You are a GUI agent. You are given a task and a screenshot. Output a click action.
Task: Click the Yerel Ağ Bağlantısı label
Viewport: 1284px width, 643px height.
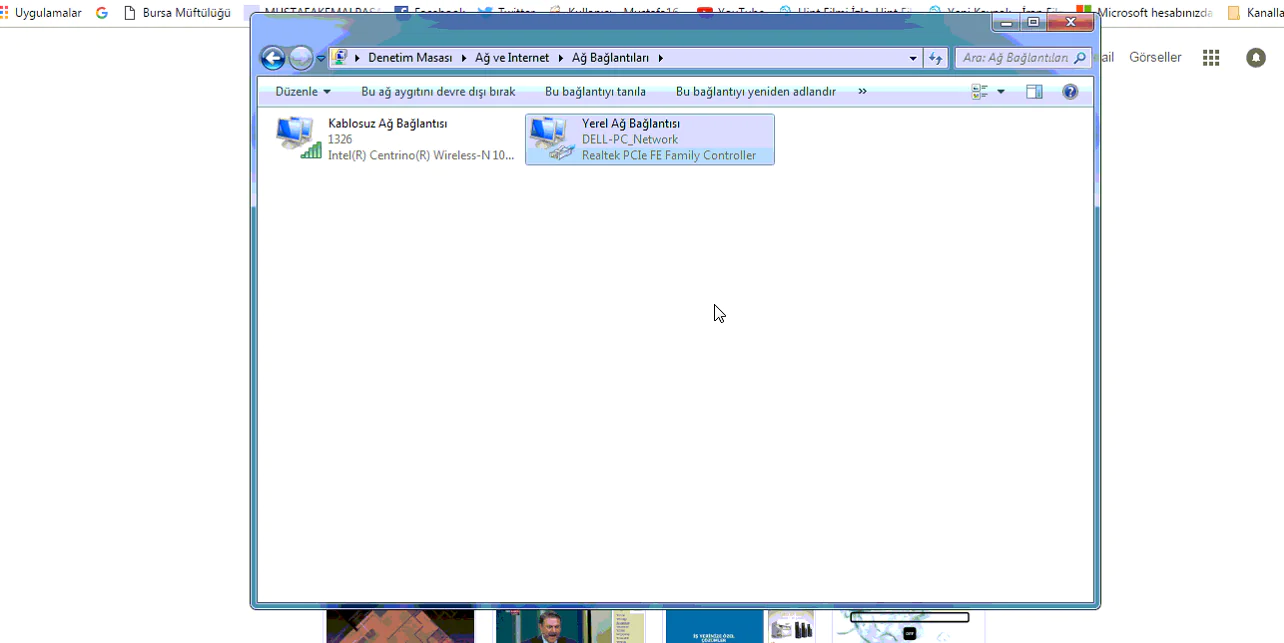(631, 123)
